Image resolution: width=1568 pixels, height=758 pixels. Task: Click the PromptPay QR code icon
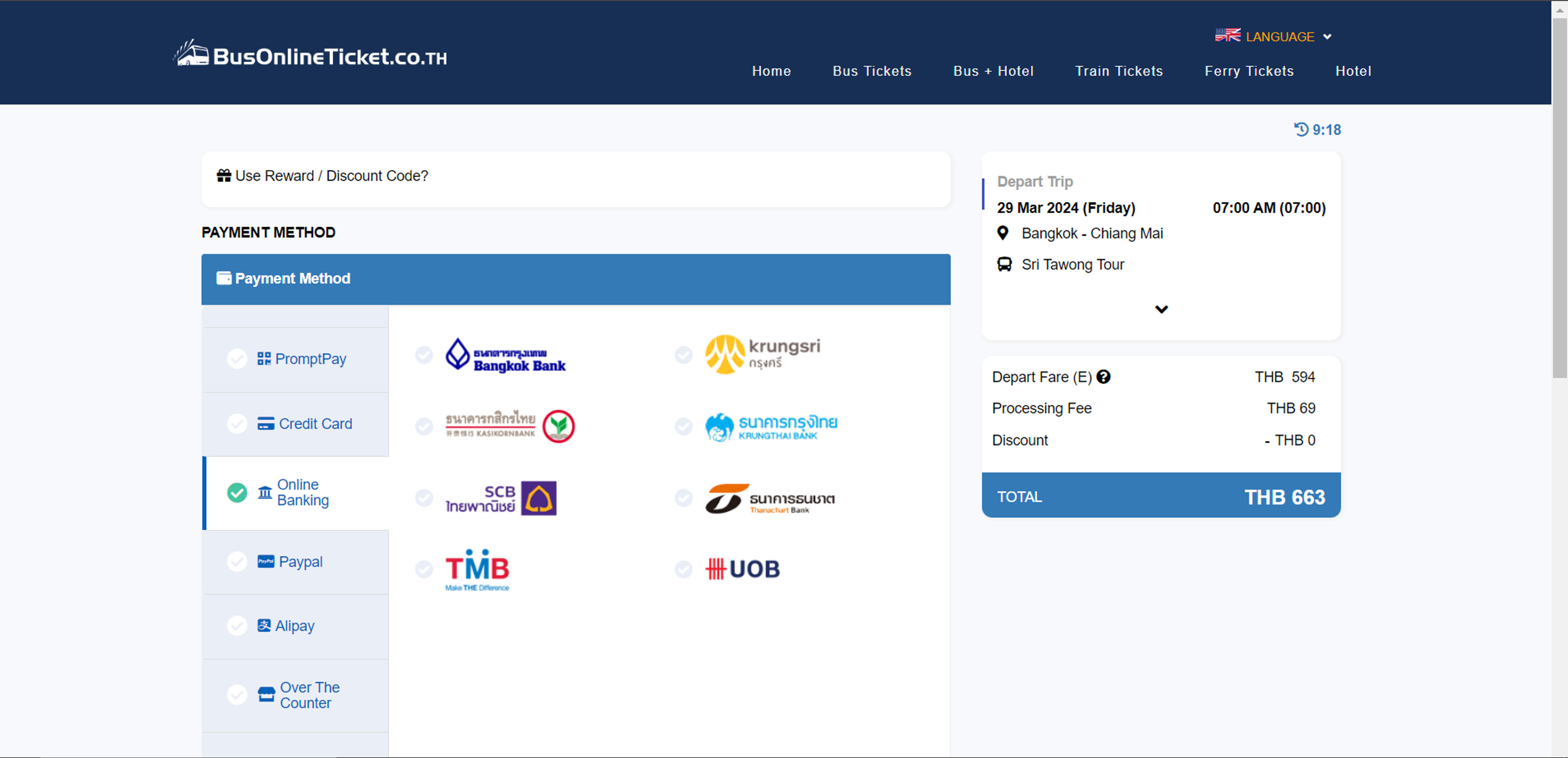pos(264,359)
